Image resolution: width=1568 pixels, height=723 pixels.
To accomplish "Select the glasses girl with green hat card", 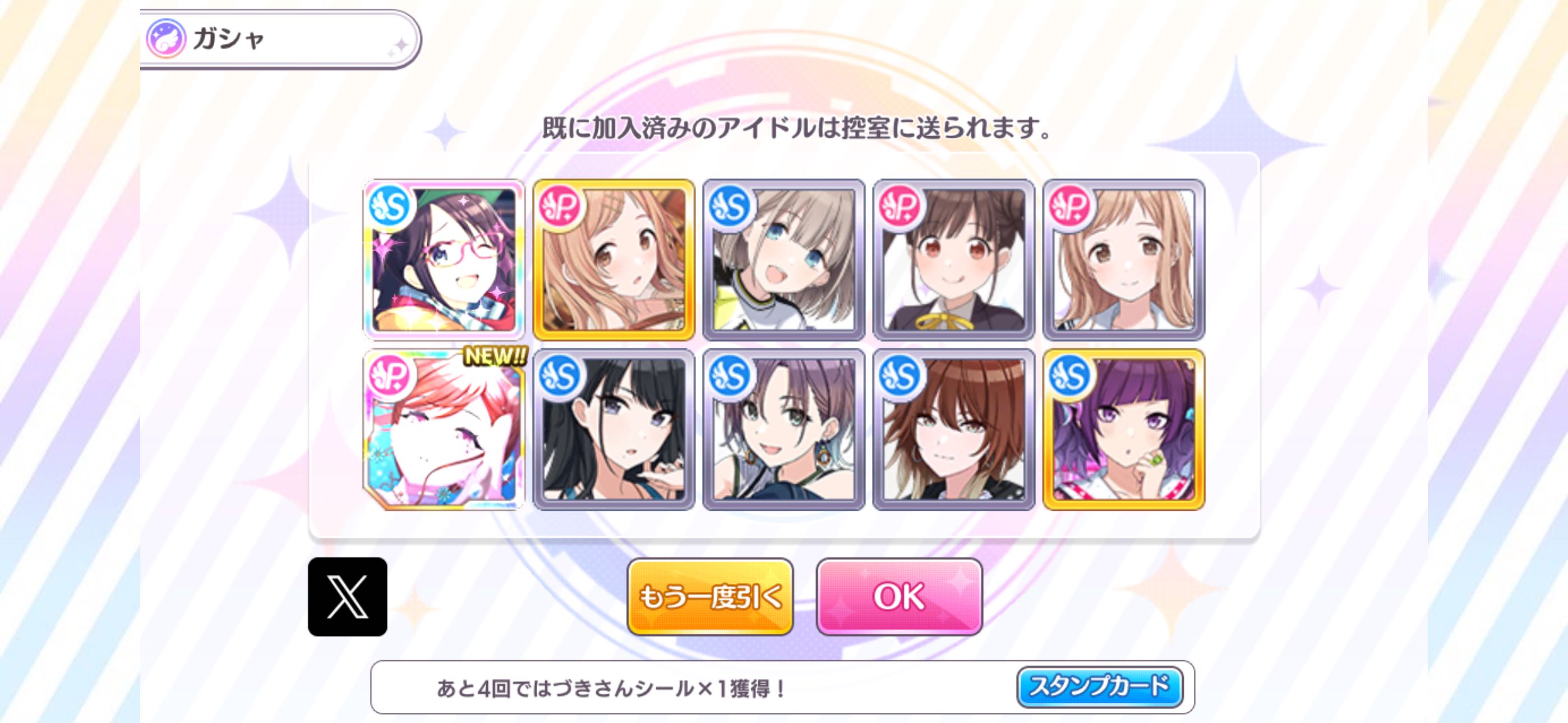I will [x=443, y=259].
